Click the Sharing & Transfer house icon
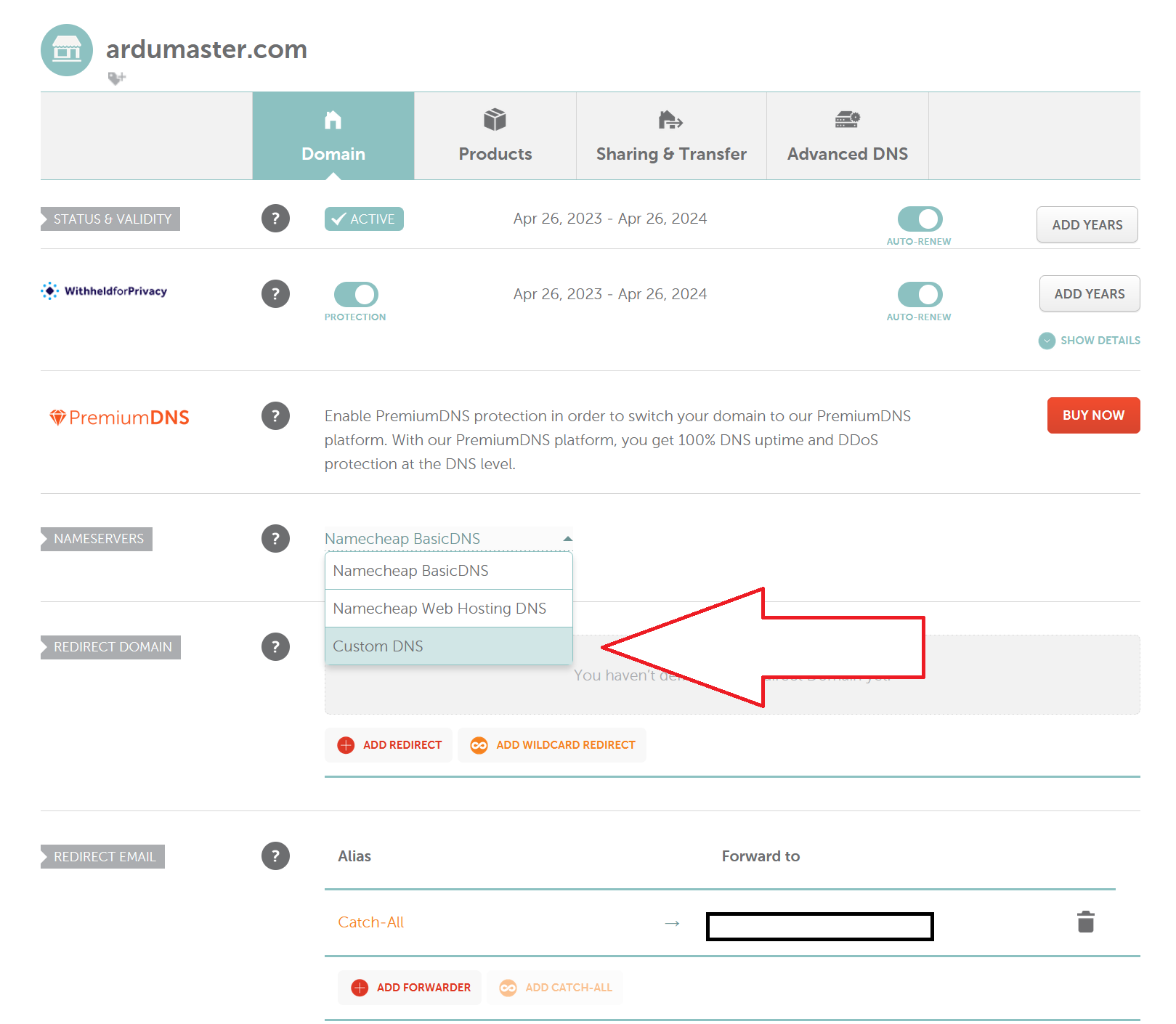The width and height of the screenshot is (1176, 1024). pyautogui.click(x=670, y=119)
